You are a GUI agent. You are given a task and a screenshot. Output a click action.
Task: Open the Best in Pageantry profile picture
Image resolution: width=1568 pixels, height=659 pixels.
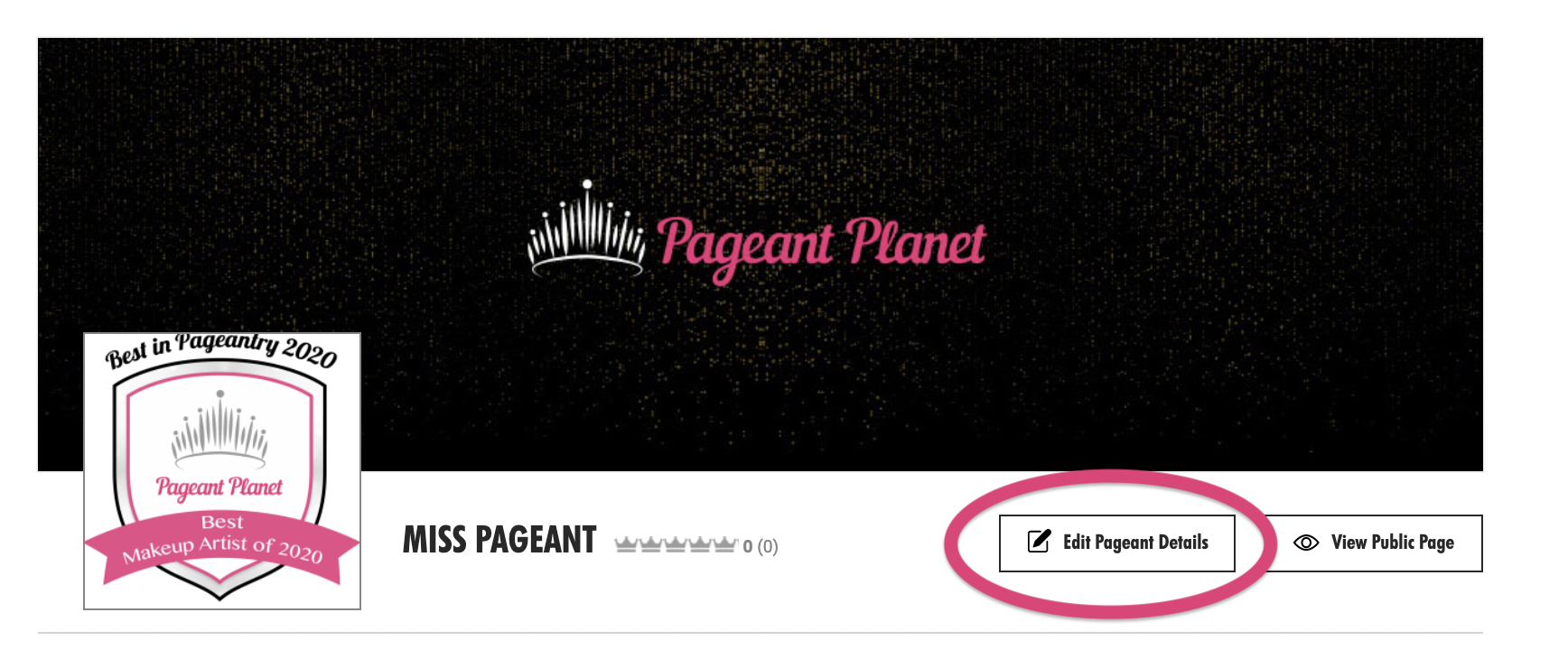(x=222, y=471)
